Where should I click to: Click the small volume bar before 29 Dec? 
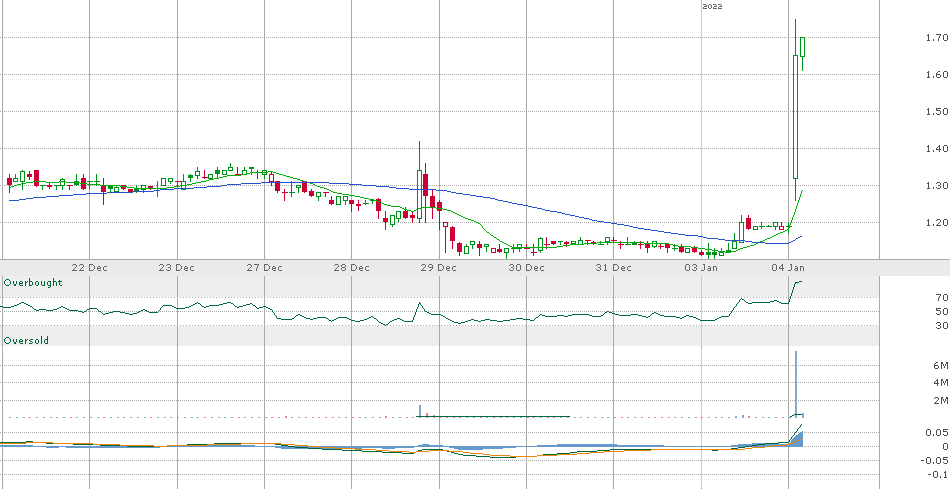[x=419, y=411]
